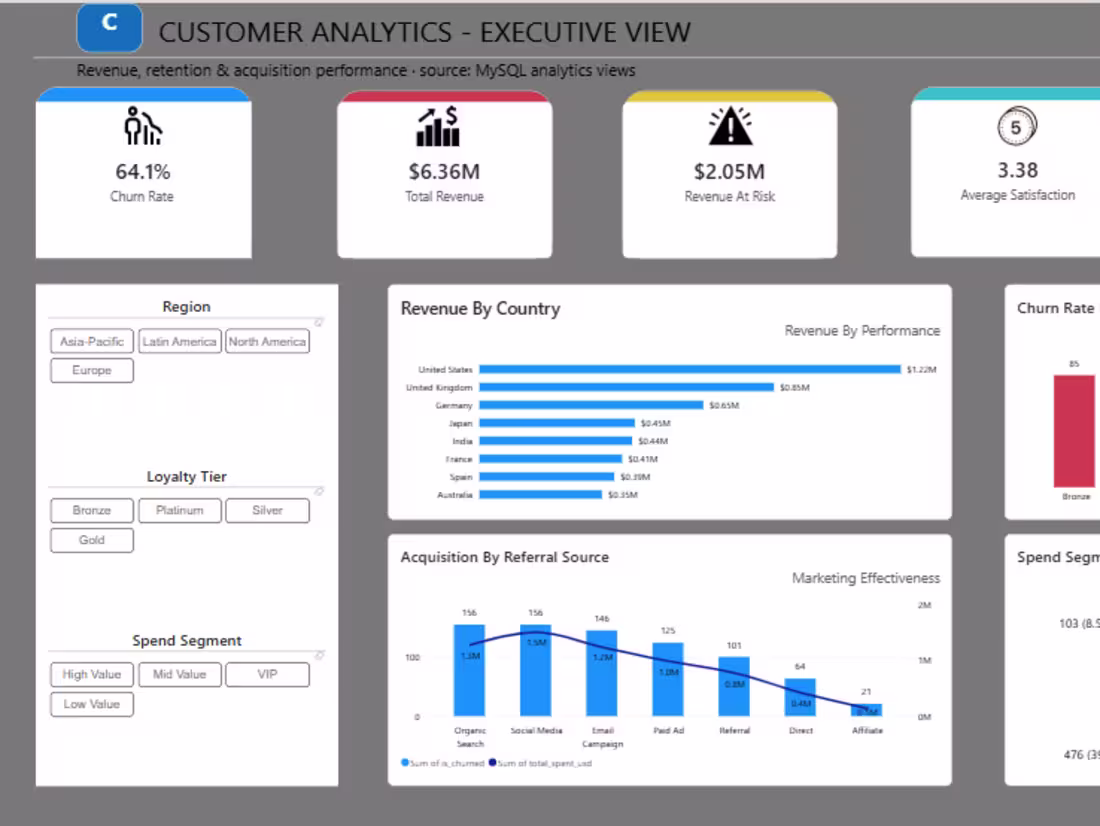The width and height of the screenshot is (1100, 826).
Task: Choose Low Value spend segment
Action: [x=92, y=704]
